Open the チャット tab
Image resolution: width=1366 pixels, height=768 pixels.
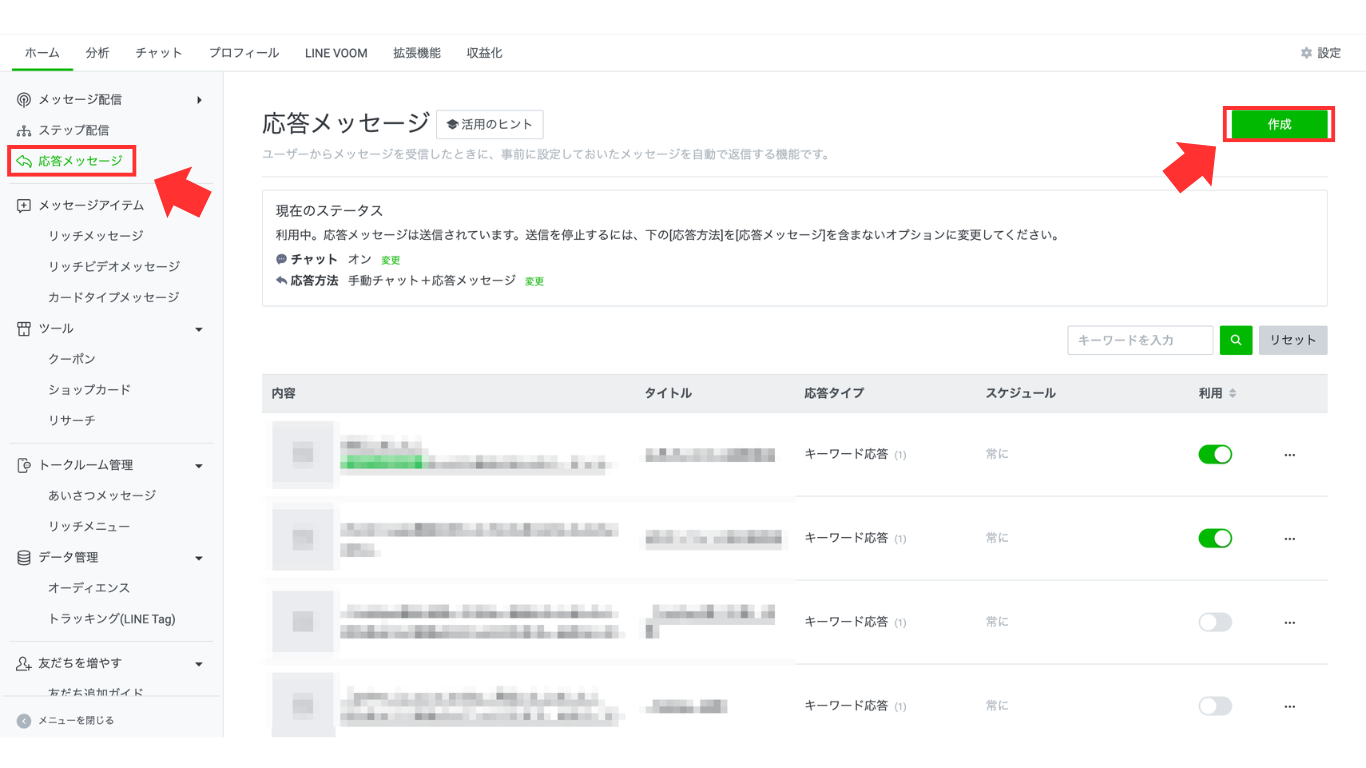click(159, 53)
